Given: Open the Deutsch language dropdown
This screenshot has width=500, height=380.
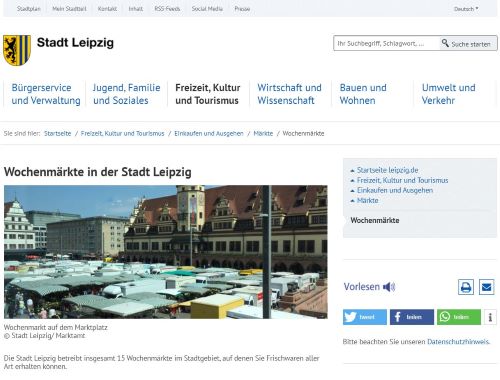Looking at the screenshot, I should tap(466, 9).
